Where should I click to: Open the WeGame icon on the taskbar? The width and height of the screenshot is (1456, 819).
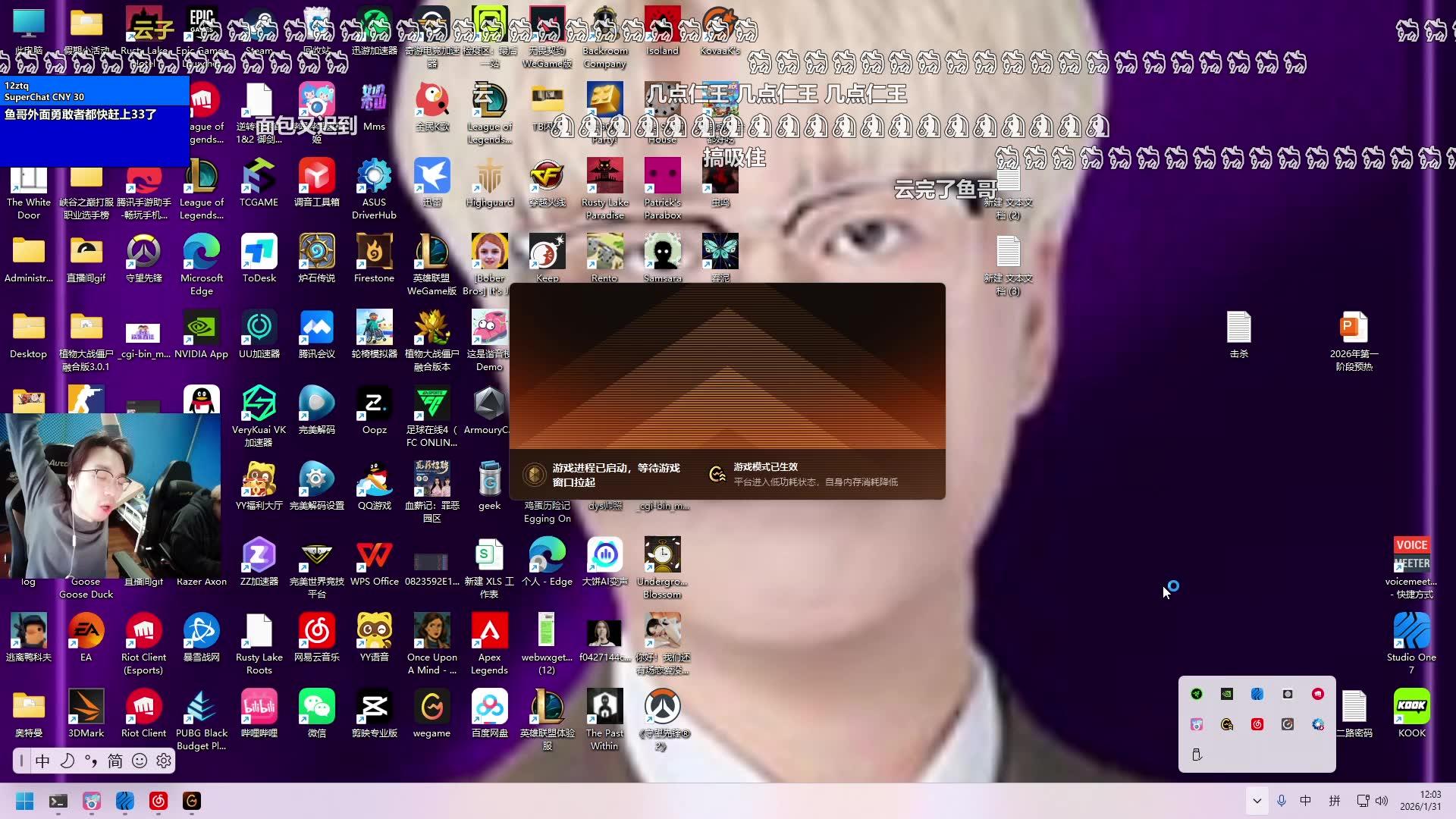(x=192, y=801)
